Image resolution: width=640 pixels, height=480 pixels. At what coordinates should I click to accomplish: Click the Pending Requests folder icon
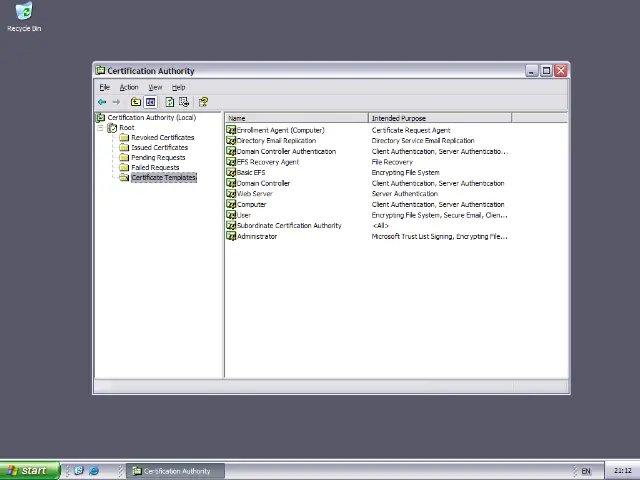[x=124, y=157]
